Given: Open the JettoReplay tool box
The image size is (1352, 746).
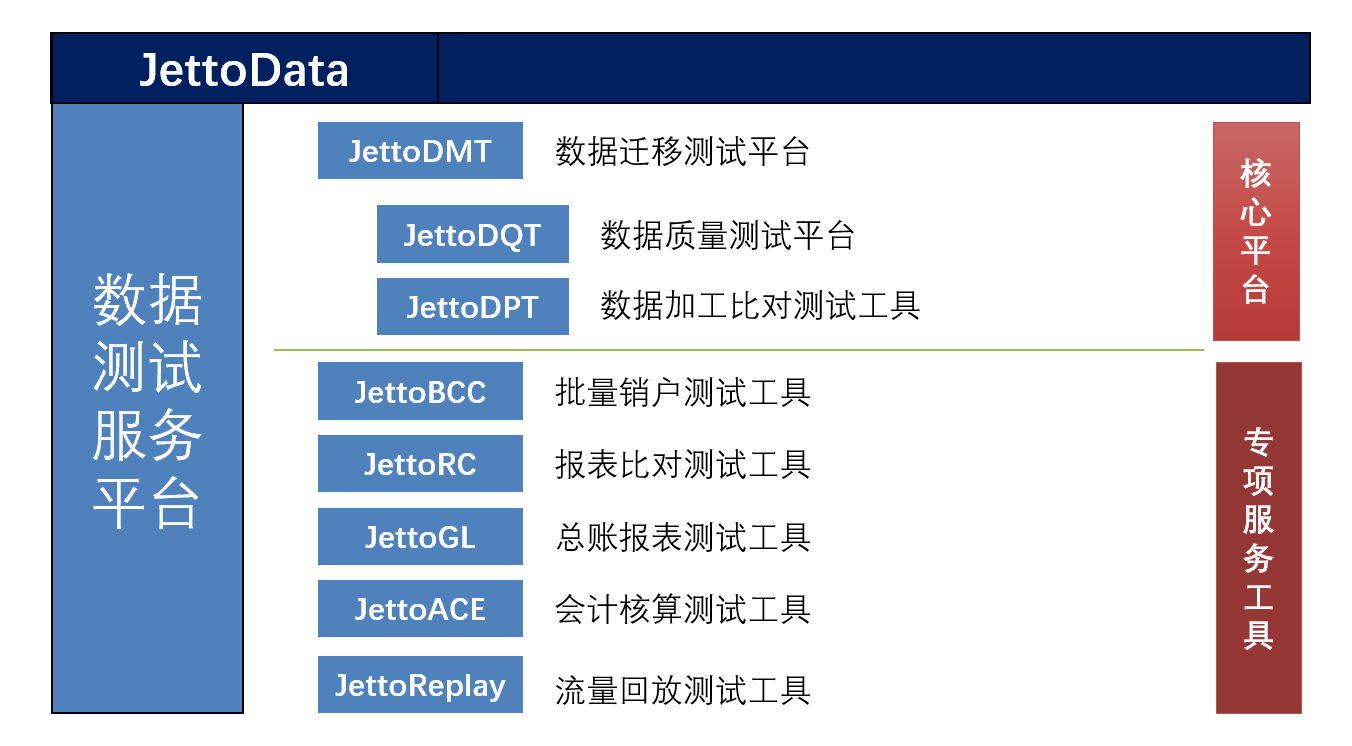Looking at the screenshot, I should [x=420, y=685].
